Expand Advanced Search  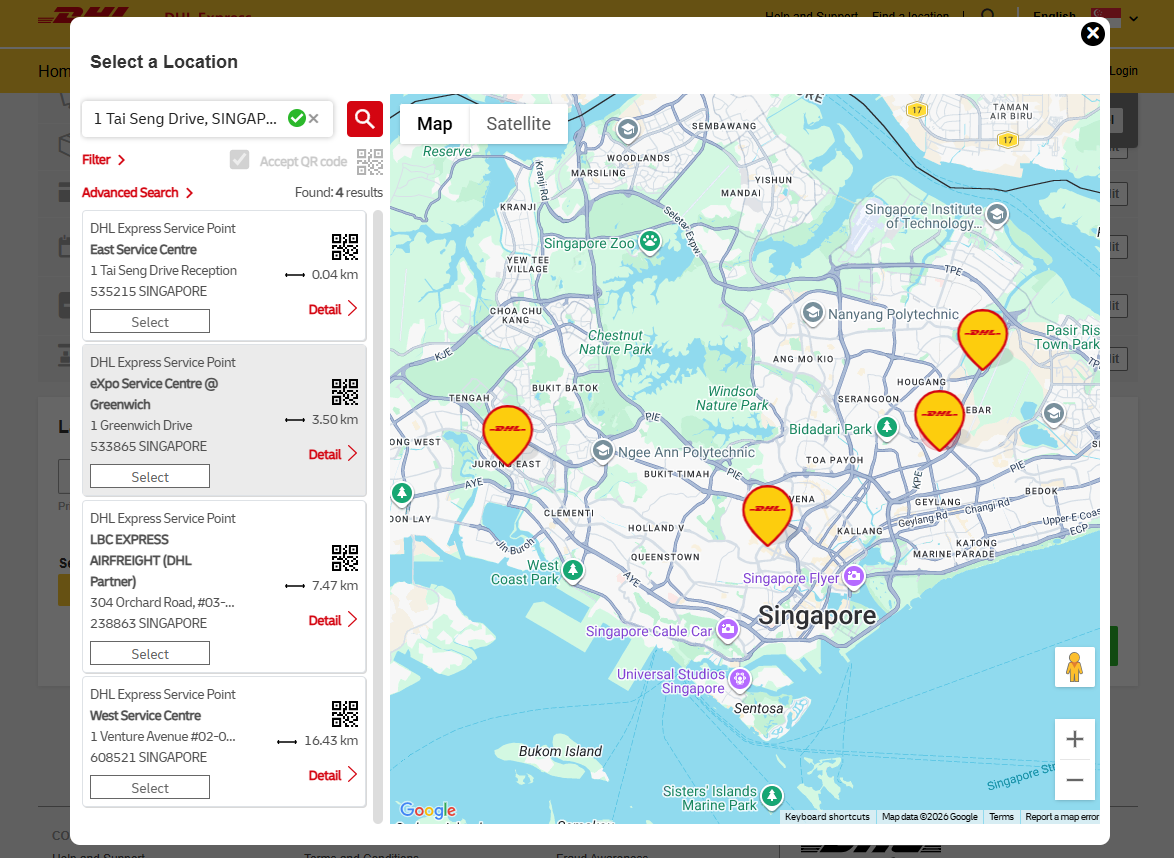click(138, 192)
